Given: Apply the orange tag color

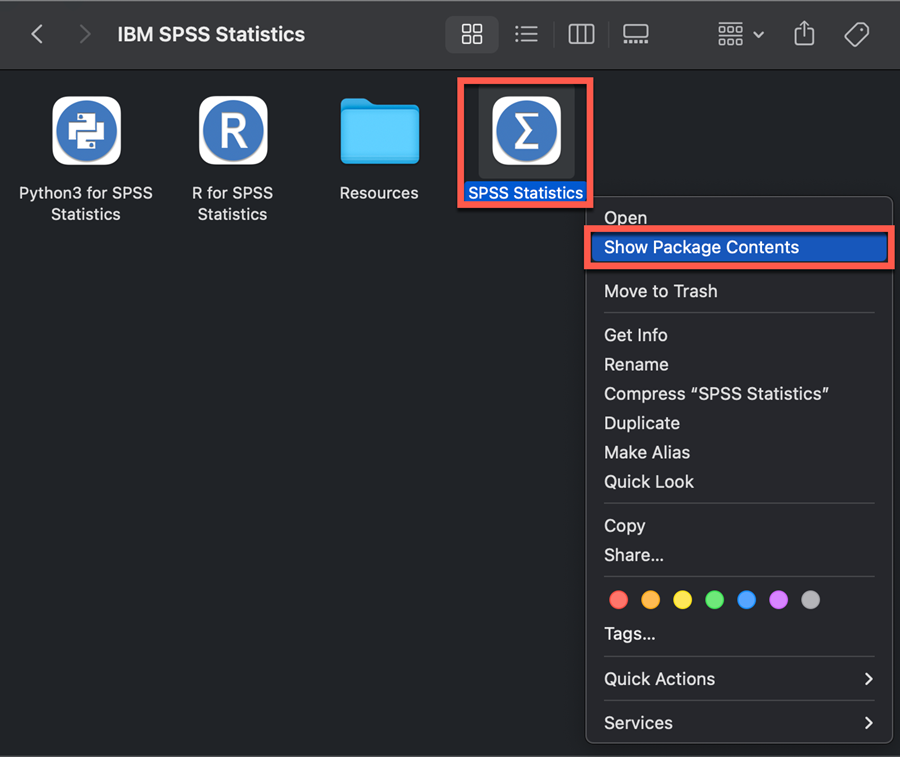Looking at the screenshot, I should point(650,600).
